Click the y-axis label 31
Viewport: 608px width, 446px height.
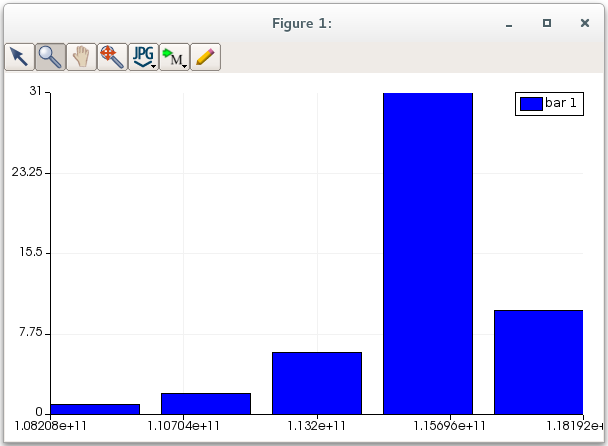[x=35, y=91]
